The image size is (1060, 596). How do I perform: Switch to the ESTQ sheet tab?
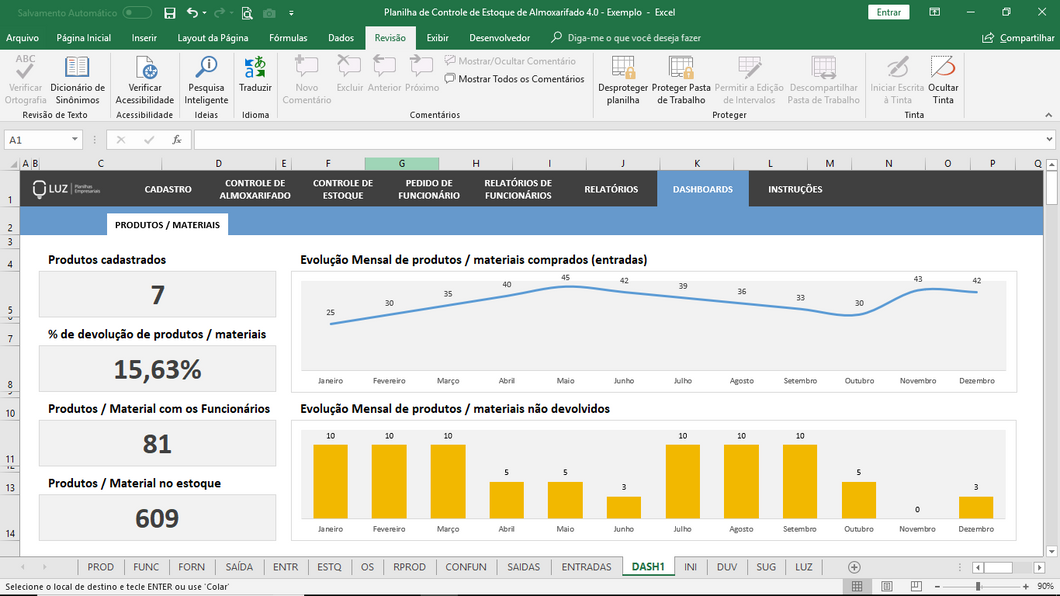coord(329,567)
